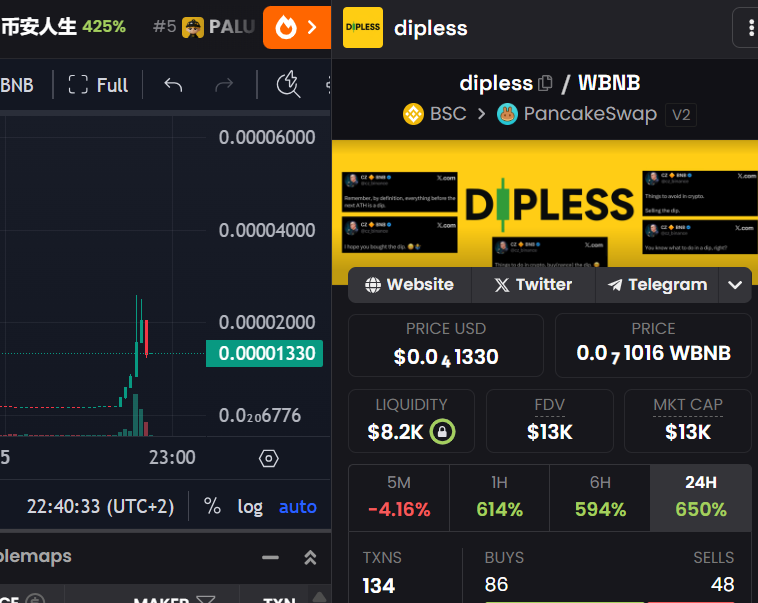The width and height of the screenshot is (758, 603).
Task: Redo chart action arrow
Action: [x=224, y=85]
